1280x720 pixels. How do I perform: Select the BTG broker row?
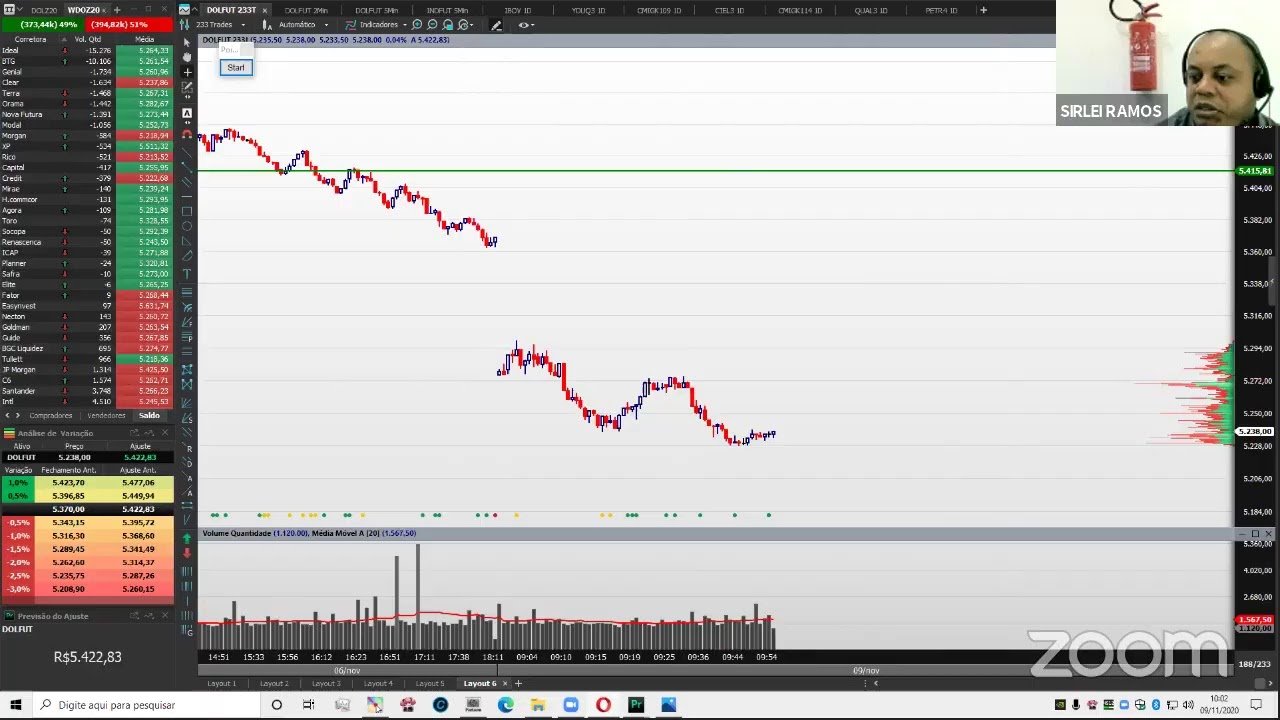(x=87, y=61)
